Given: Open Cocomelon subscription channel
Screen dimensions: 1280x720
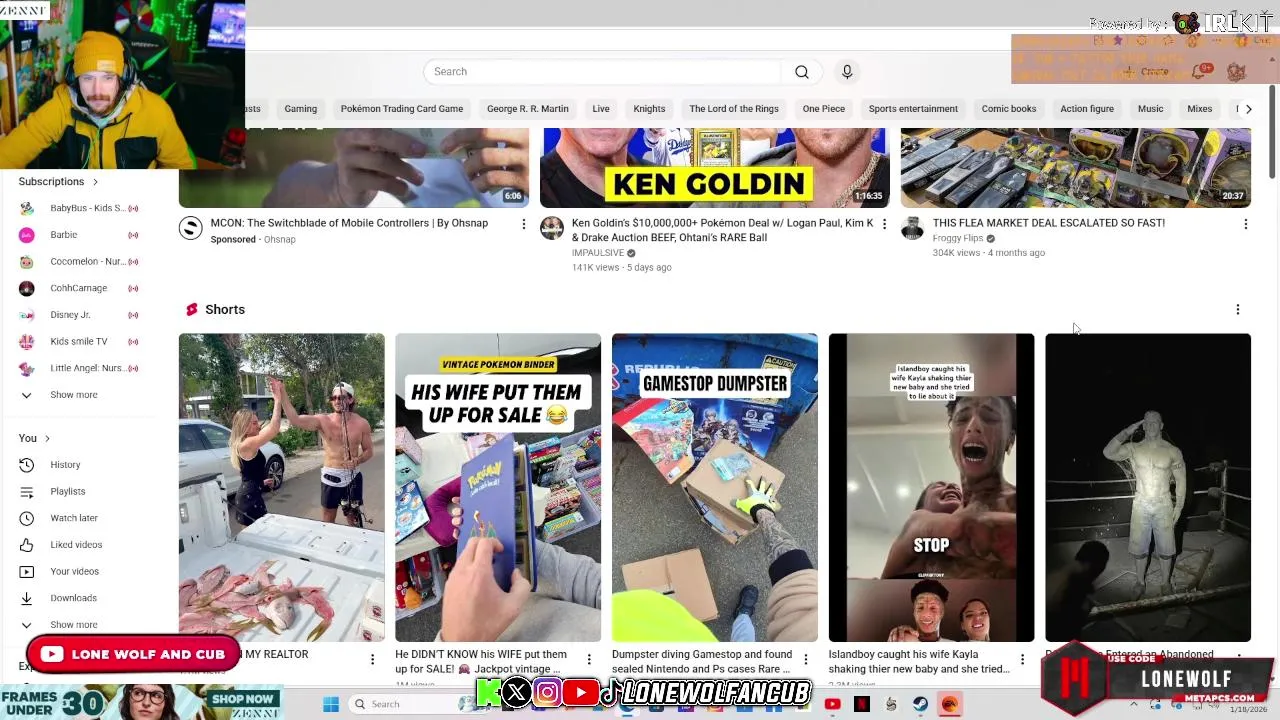Looking at the screenshot, I should pyautogui.click(x=79, y=262).
